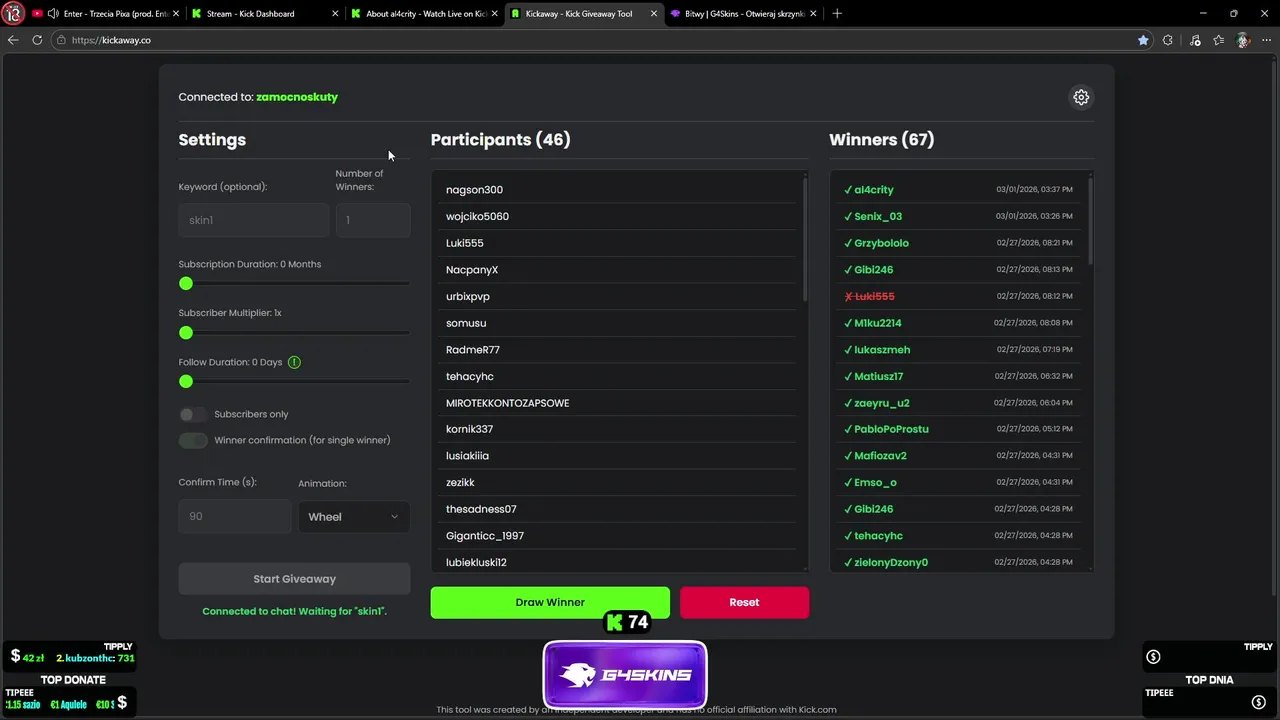Click the Keyword input field
The height and width of the screenshot is (720, 1280).
pos(254,220)
